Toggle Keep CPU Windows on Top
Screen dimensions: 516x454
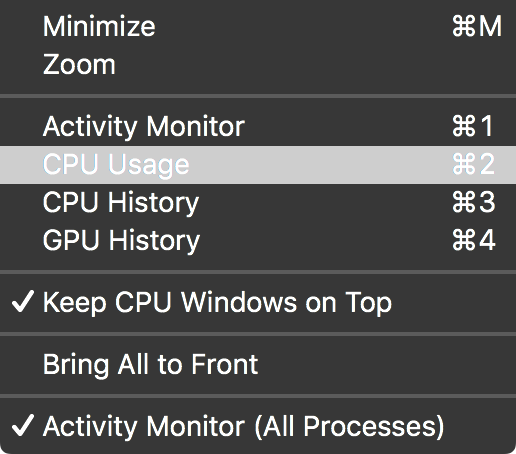[x=258, y=302]
